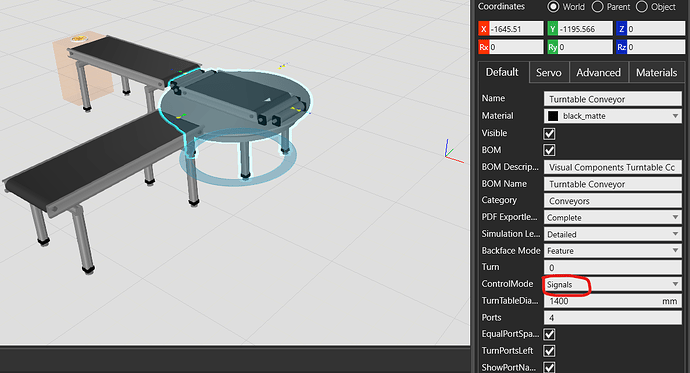Image resolution: width=690 pixels, height=373 pixels.
Task: Click the red Rx rotation label
Action: tap(483, 47)
